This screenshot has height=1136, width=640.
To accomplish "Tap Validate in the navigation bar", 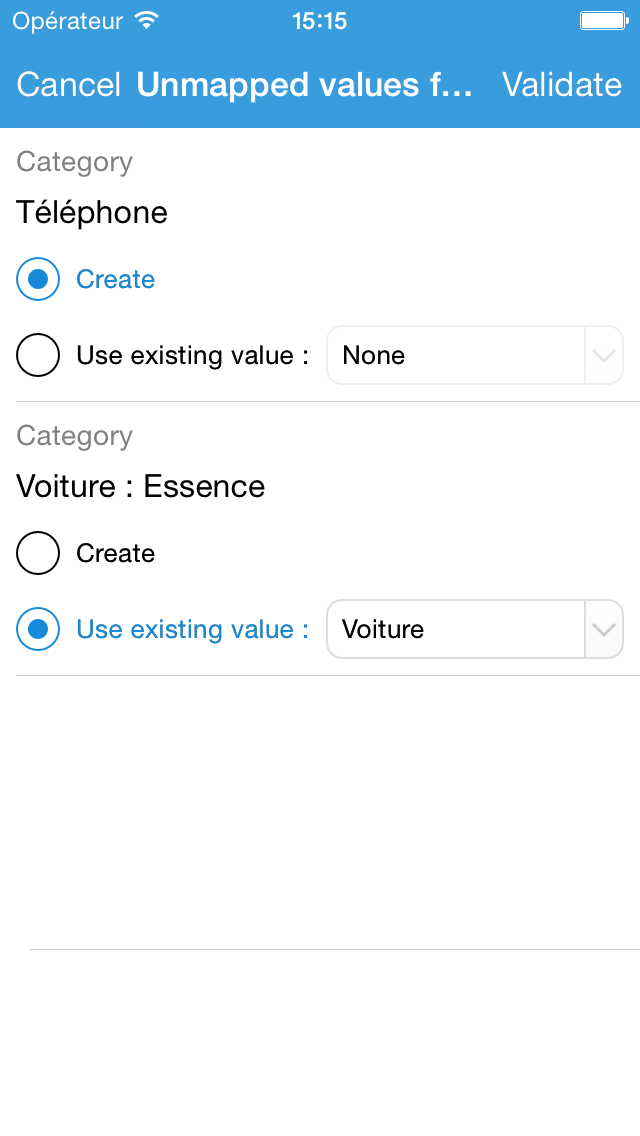I will tap(561, 85).
